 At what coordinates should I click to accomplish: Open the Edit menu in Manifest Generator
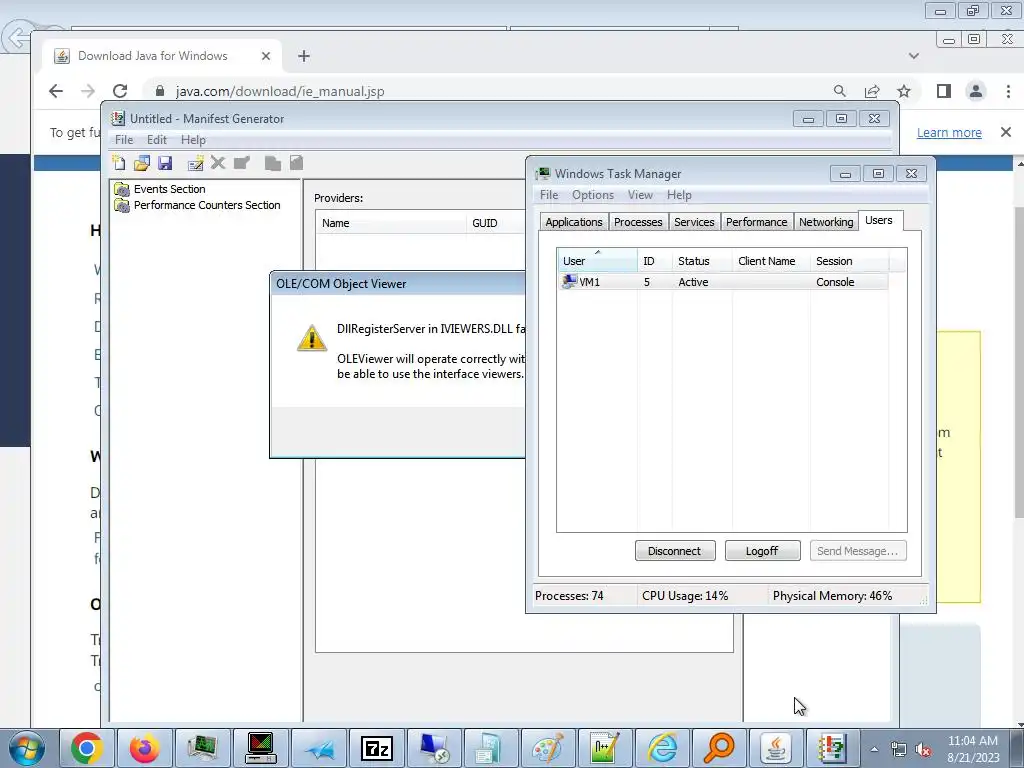tap(157, 140)
